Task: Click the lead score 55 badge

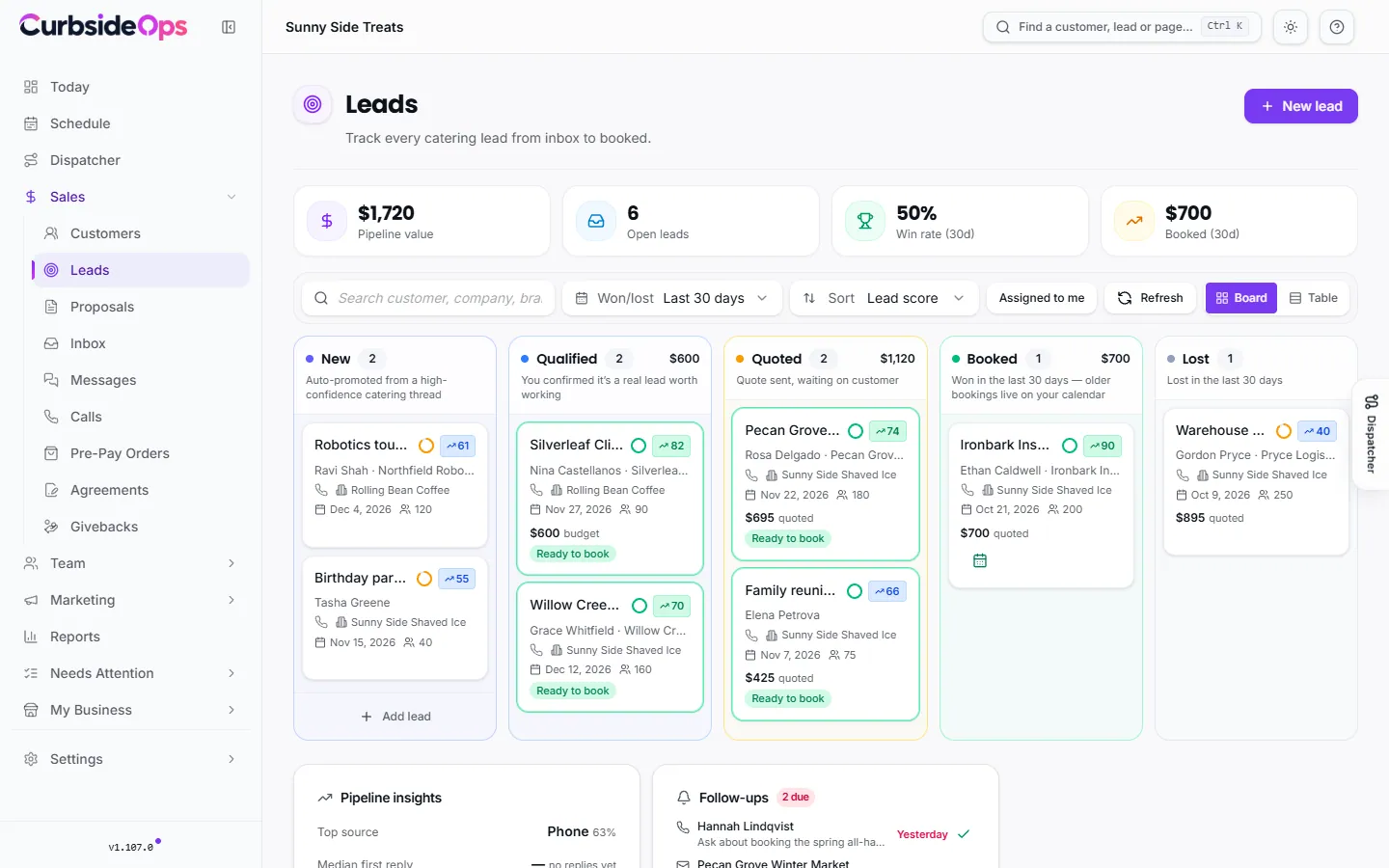Action: point(456,579)
